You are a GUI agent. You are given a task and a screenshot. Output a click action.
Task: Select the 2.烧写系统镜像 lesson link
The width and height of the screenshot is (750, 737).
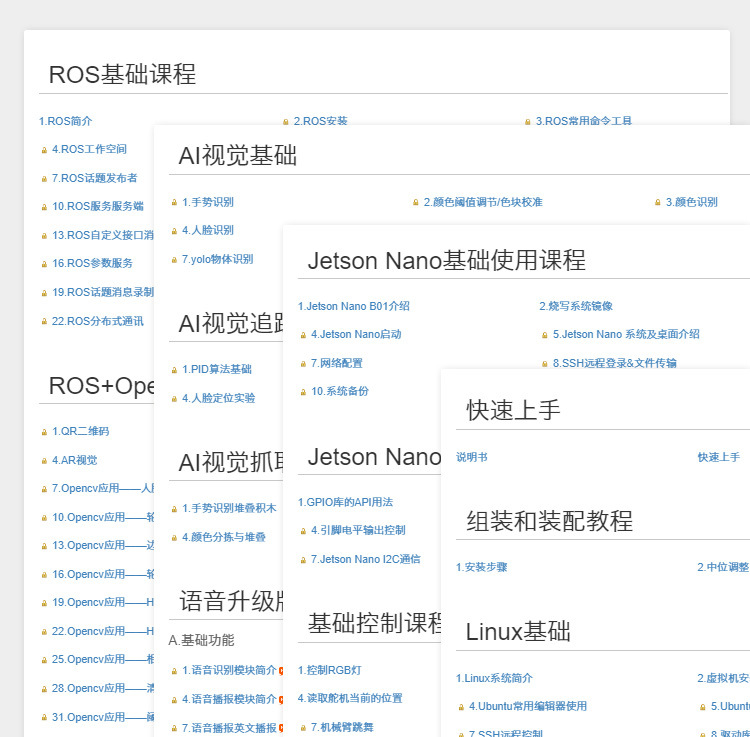tap(576, 306)
